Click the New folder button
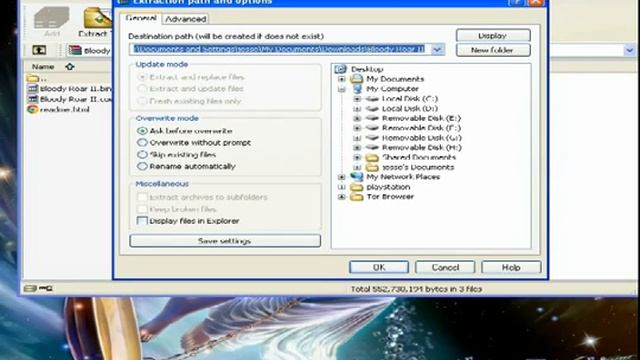The height and width of the screenshot is (360, 640). click(x=493, y=50)
